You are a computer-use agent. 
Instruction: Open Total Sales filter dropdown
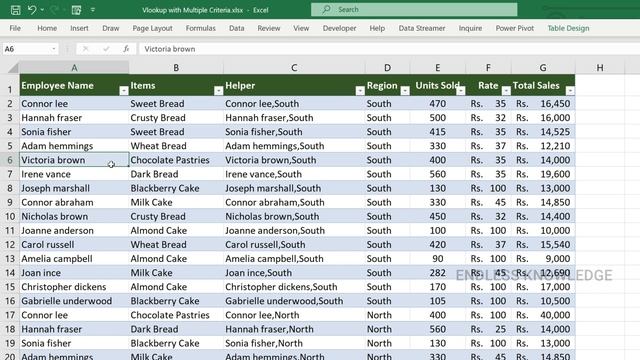(x=570, y=91)
